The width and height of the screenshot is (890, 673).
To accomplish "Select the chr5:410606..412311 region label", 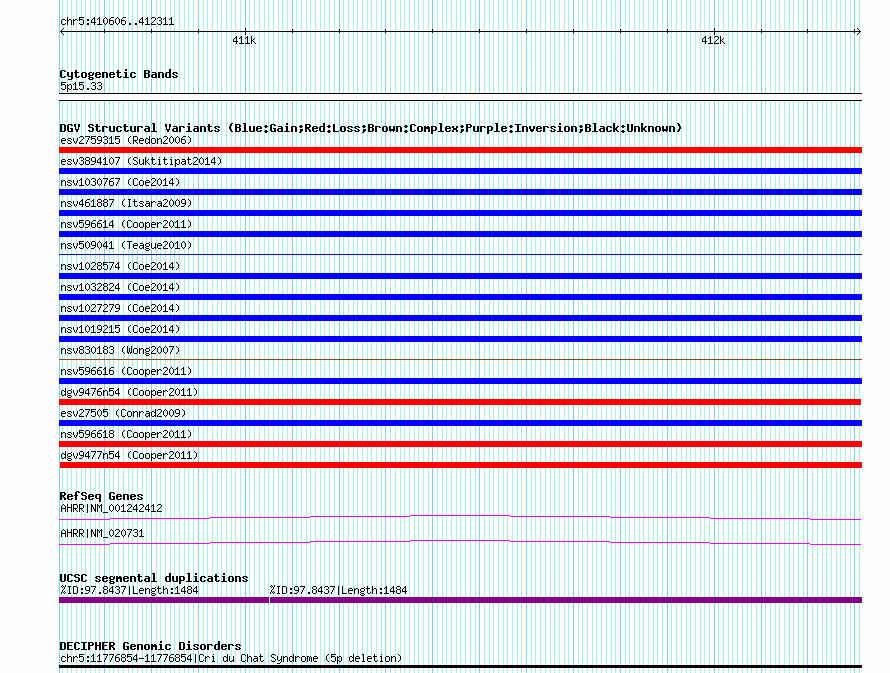I will coord(117,22).
